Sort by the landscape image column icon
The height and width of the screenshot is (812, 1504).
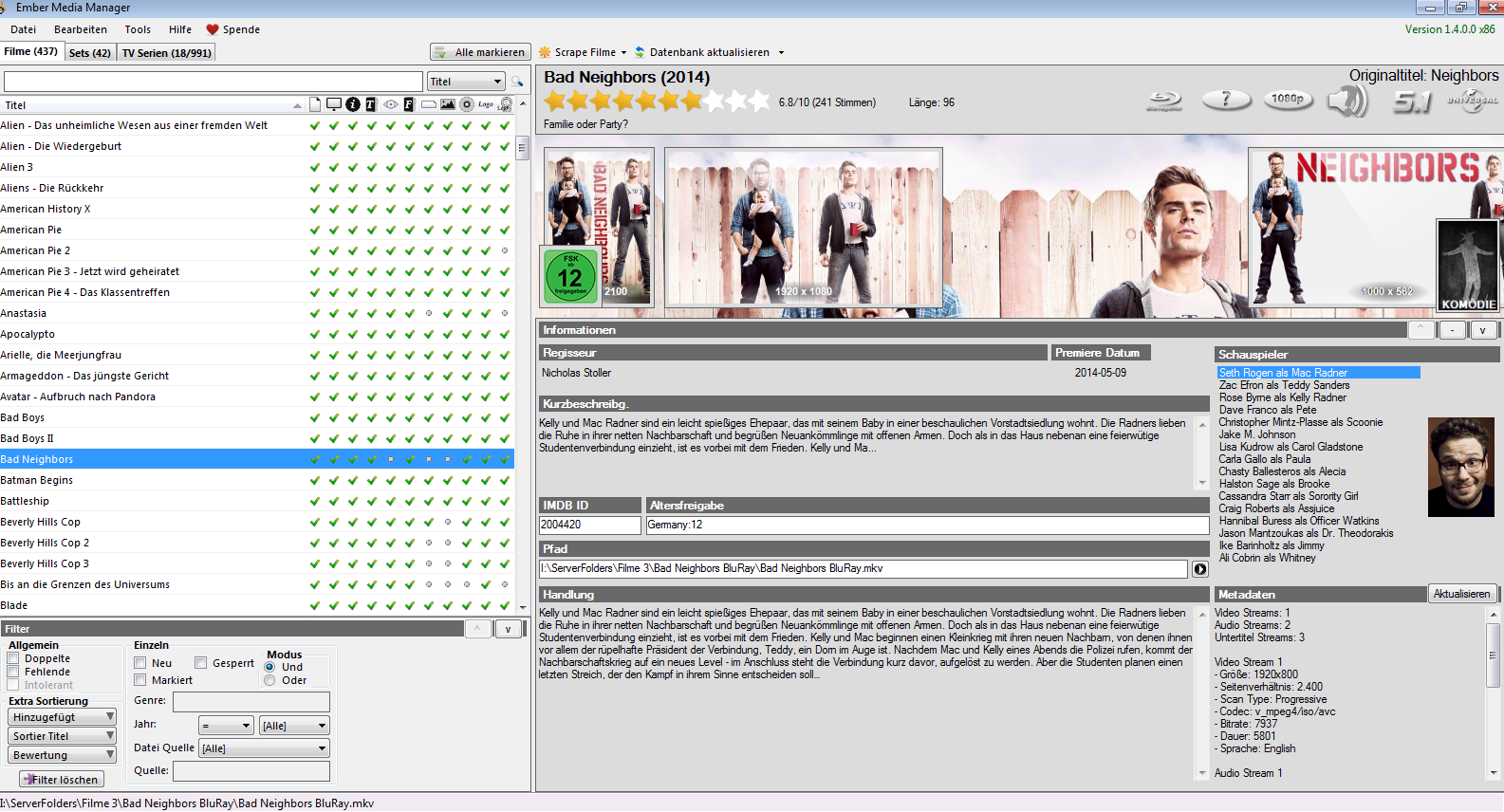(447, 104)
